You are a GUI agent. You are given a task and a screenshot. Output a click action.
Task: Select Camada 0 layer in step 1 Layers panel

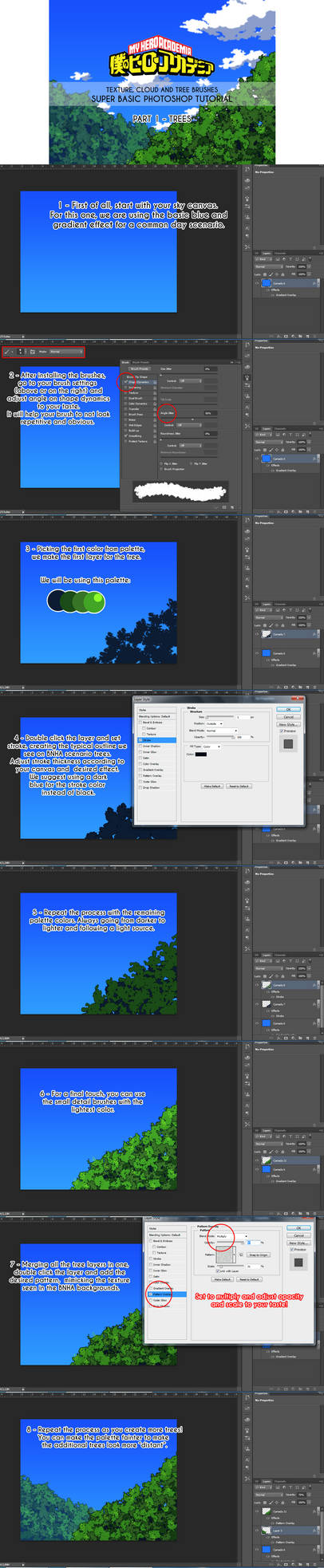point(290,283)
